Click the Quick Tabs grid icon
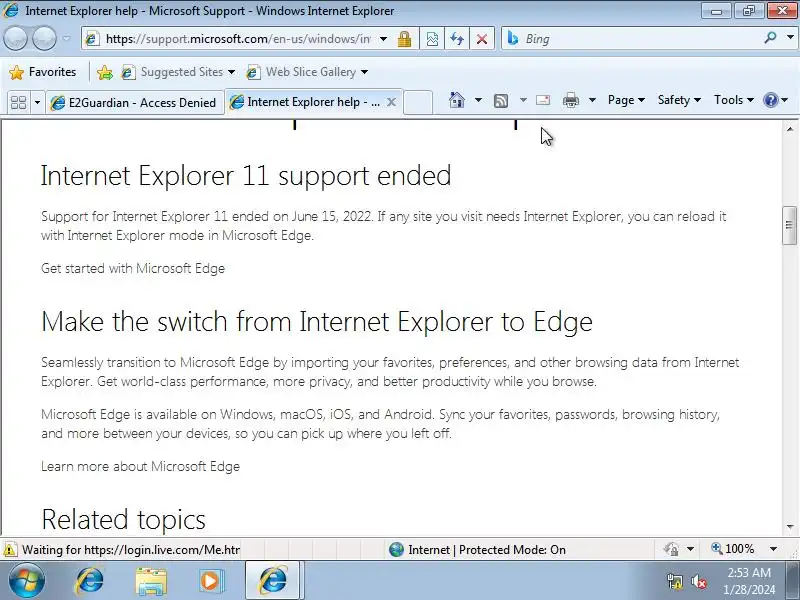This screenshot has width=800, height=600. point(18,102)
